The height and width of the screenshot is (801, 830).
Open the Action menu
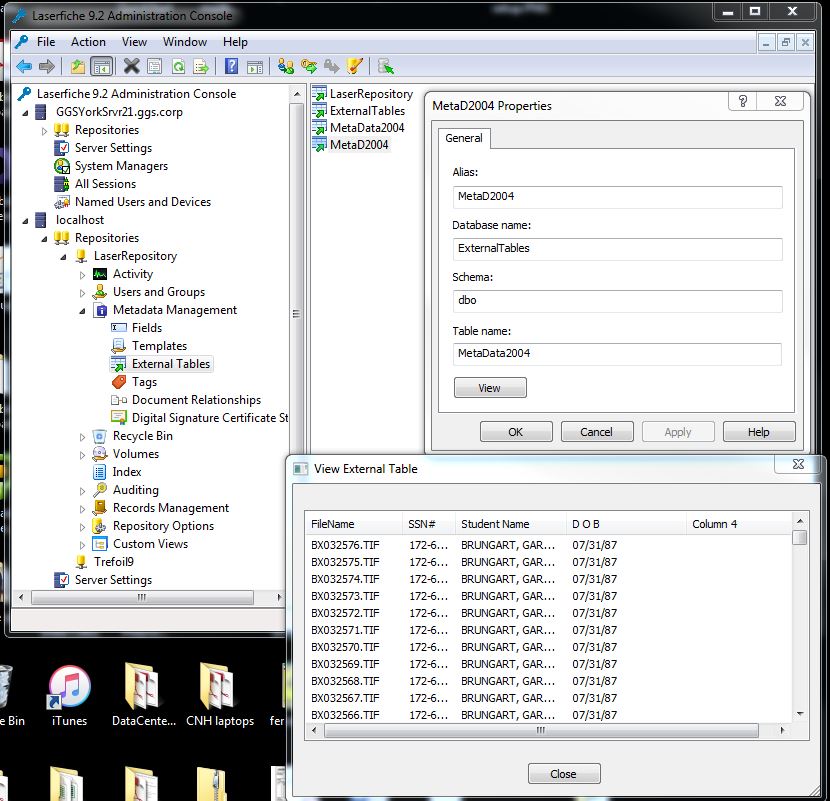88,42
